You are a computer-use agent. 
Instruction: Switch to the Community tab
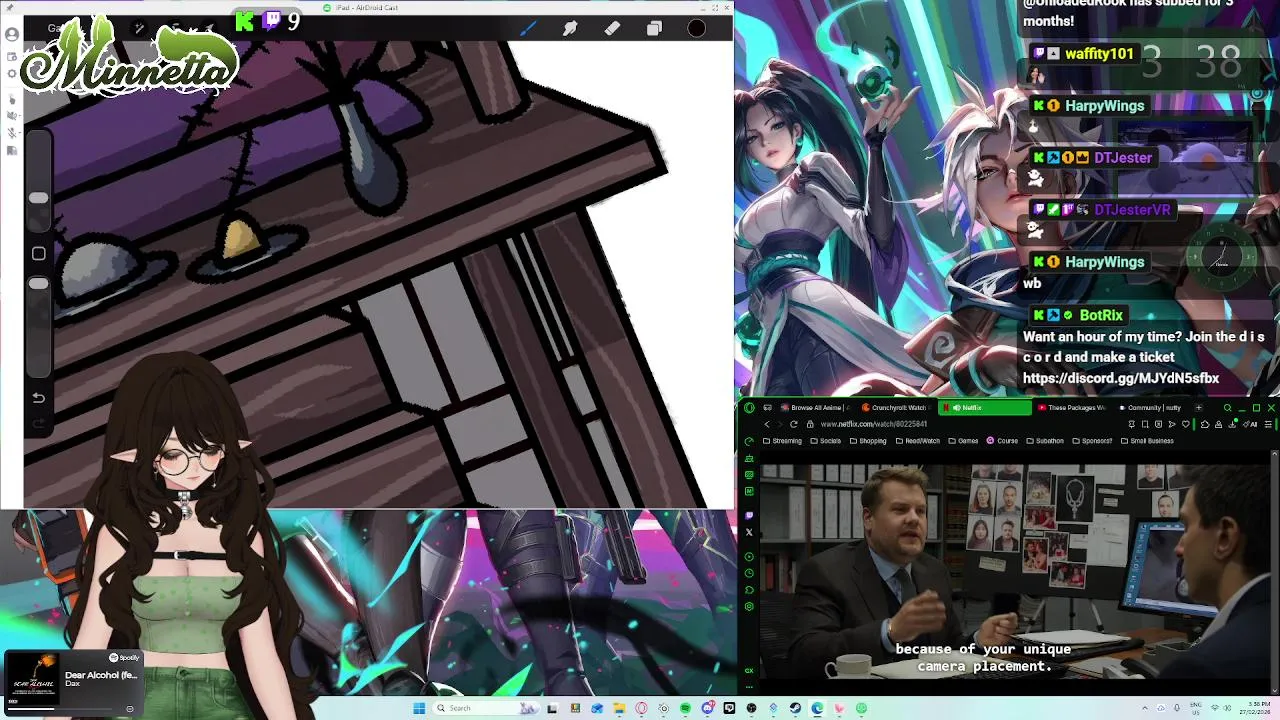tap(1152, 407)
